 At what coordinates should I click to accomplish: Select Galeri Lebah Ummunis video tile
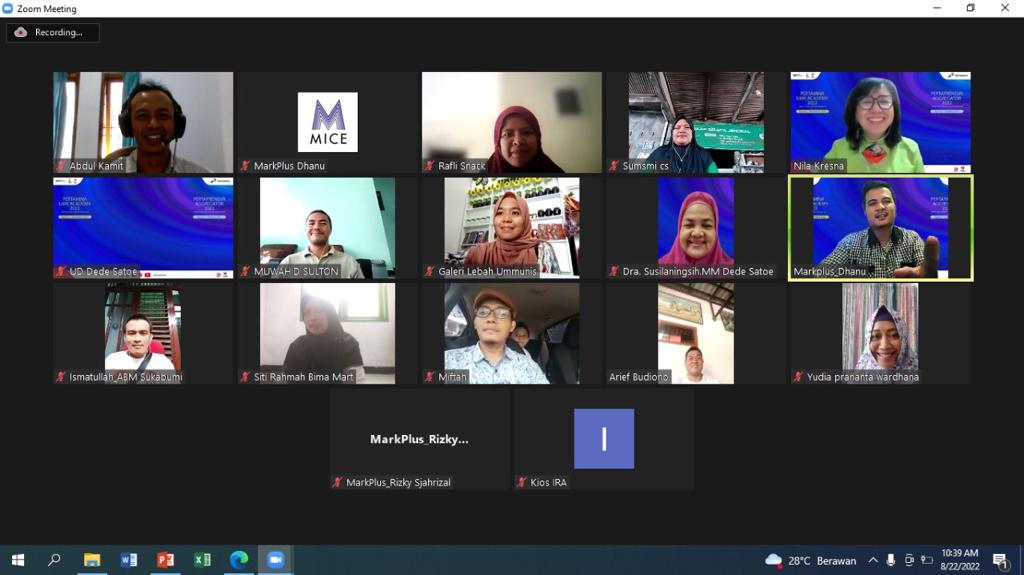click(x=511, y=228)
